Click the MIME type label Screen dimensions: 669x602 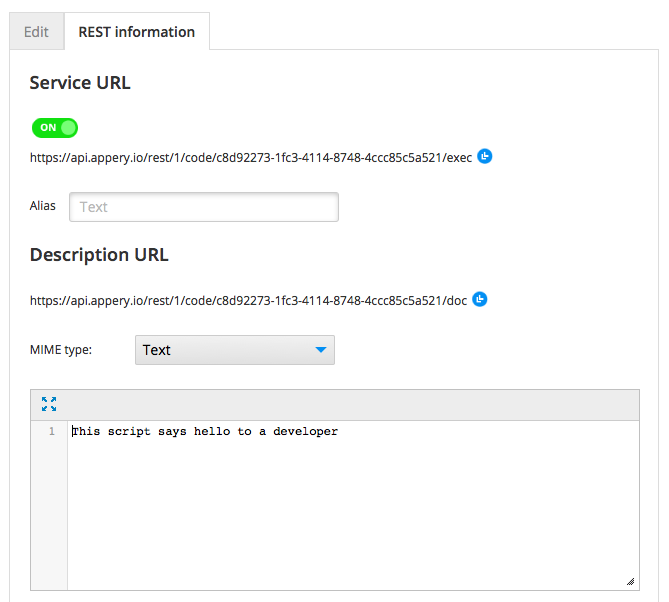click(x=61, y=350)
